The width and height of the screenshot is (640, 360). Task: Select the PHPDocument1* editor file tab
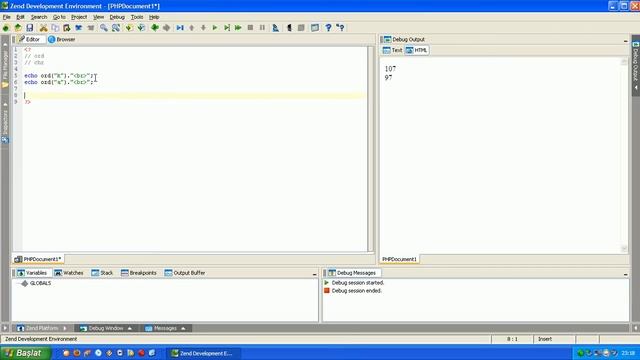[x=38, y=259]
